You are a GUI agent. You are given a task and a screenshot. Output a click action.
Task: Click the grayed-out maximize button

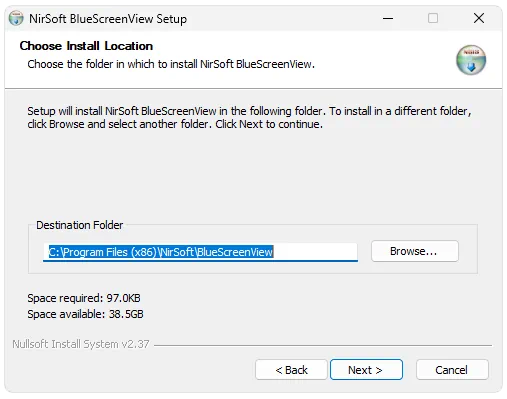pyautogui.click(x=433, y=18)
